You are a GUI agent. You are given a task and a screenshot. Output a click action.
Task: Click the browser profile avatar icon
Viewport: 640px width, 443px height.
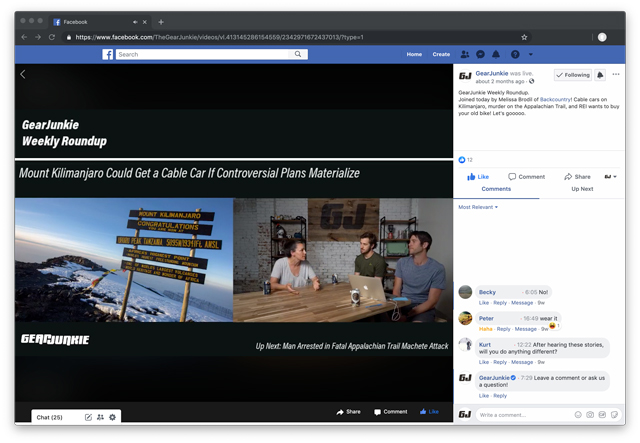602,37
